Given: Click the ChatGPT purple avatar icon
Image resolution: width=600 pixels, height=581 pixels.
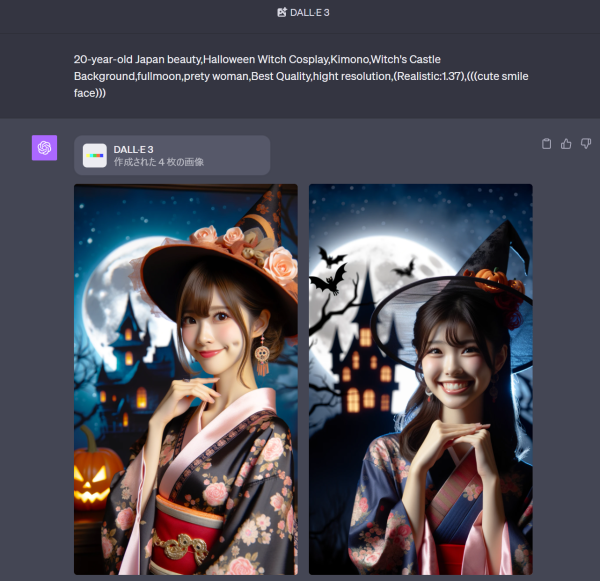Looking at the screenshot, I should pyautogui.click(x=44, y=148).
